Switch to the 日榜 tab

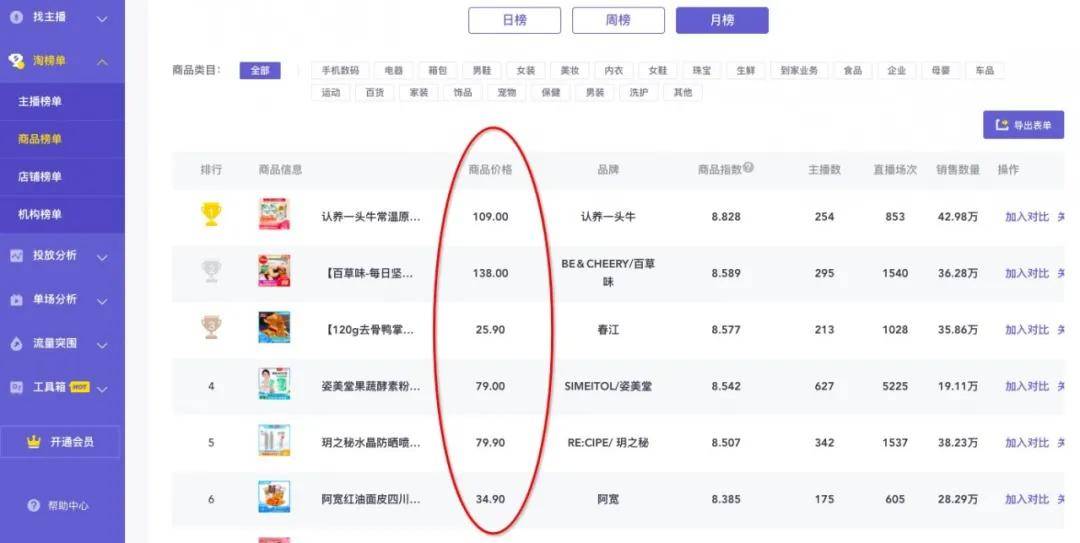[515, 20]
